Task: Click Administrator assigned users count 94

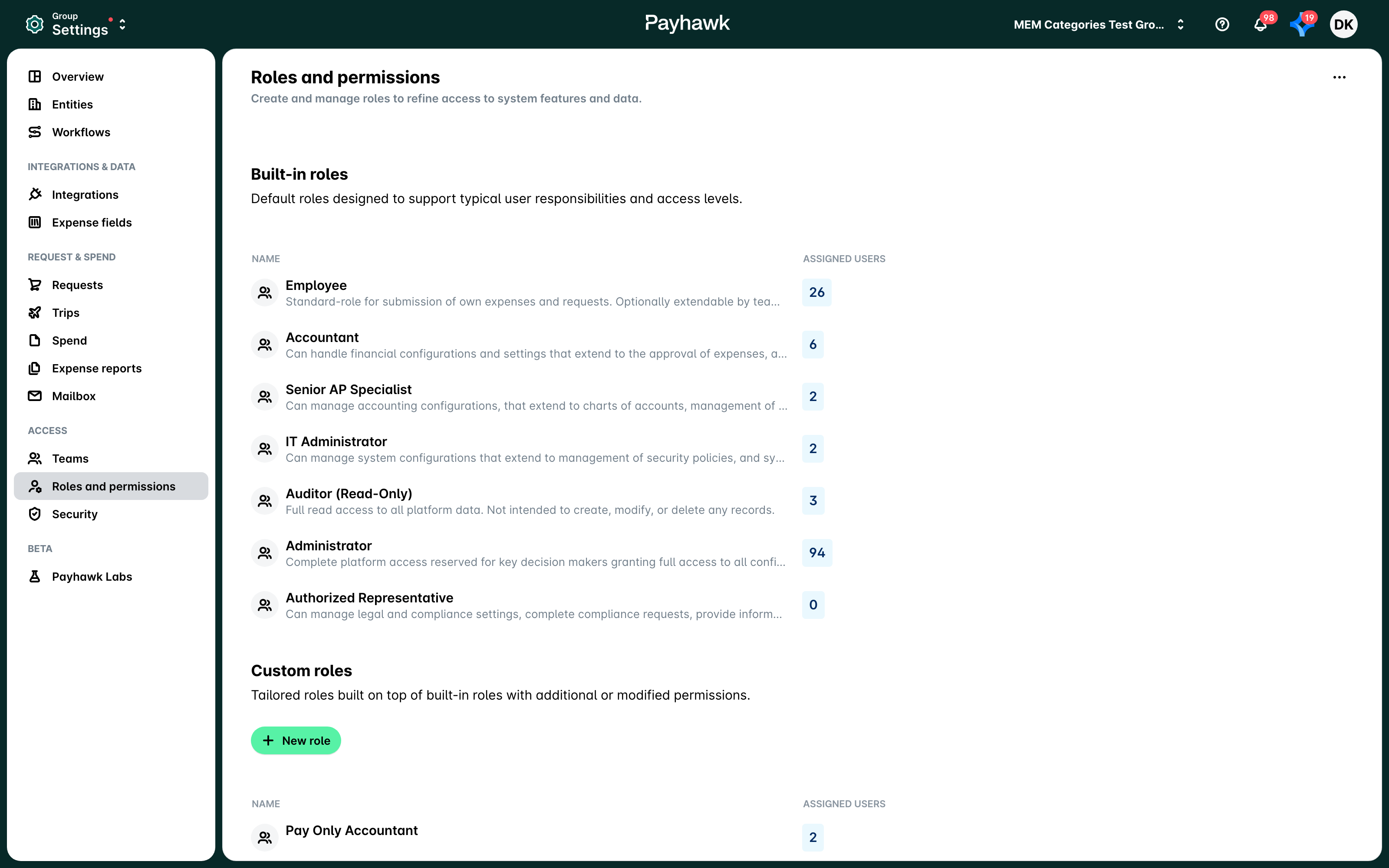Action: [817, 553]
